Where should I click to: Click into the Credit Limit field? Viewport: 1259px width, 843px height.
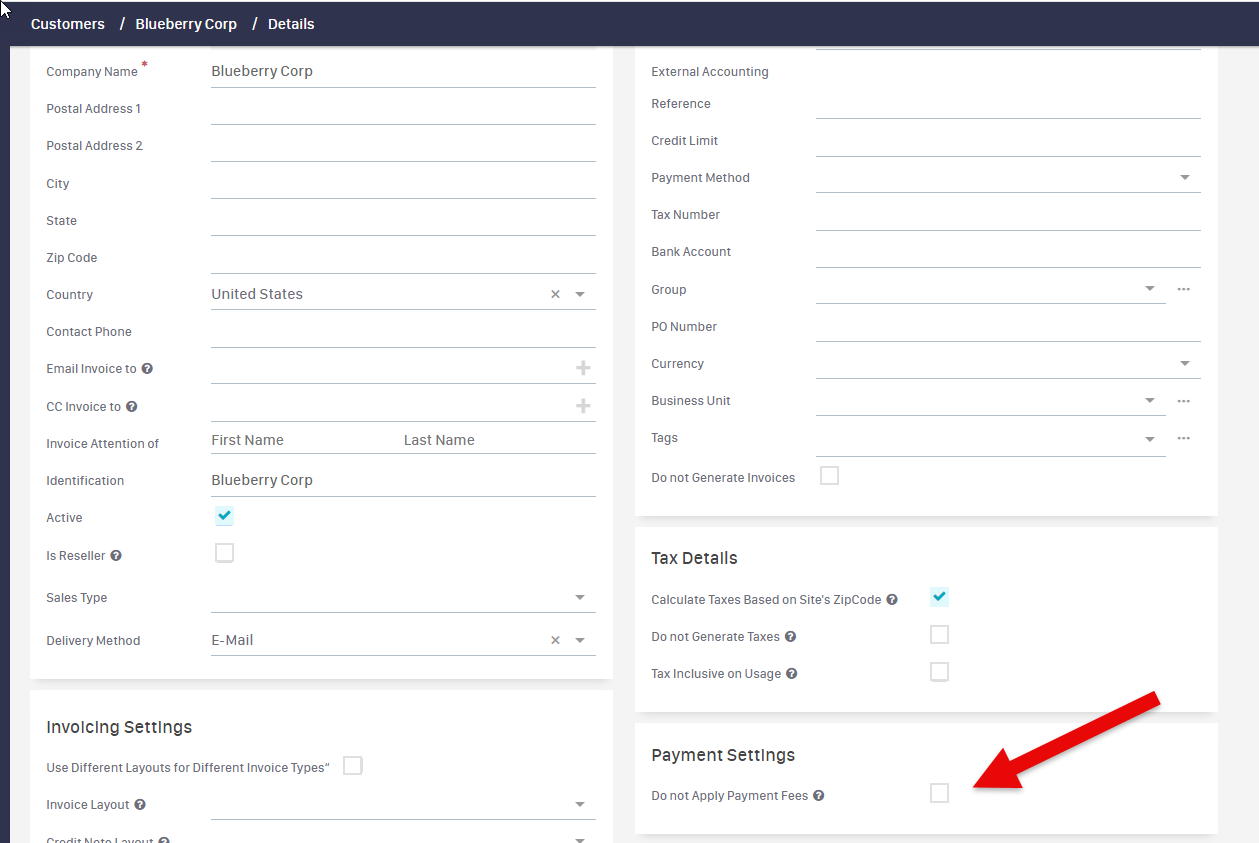[1008, 141]
